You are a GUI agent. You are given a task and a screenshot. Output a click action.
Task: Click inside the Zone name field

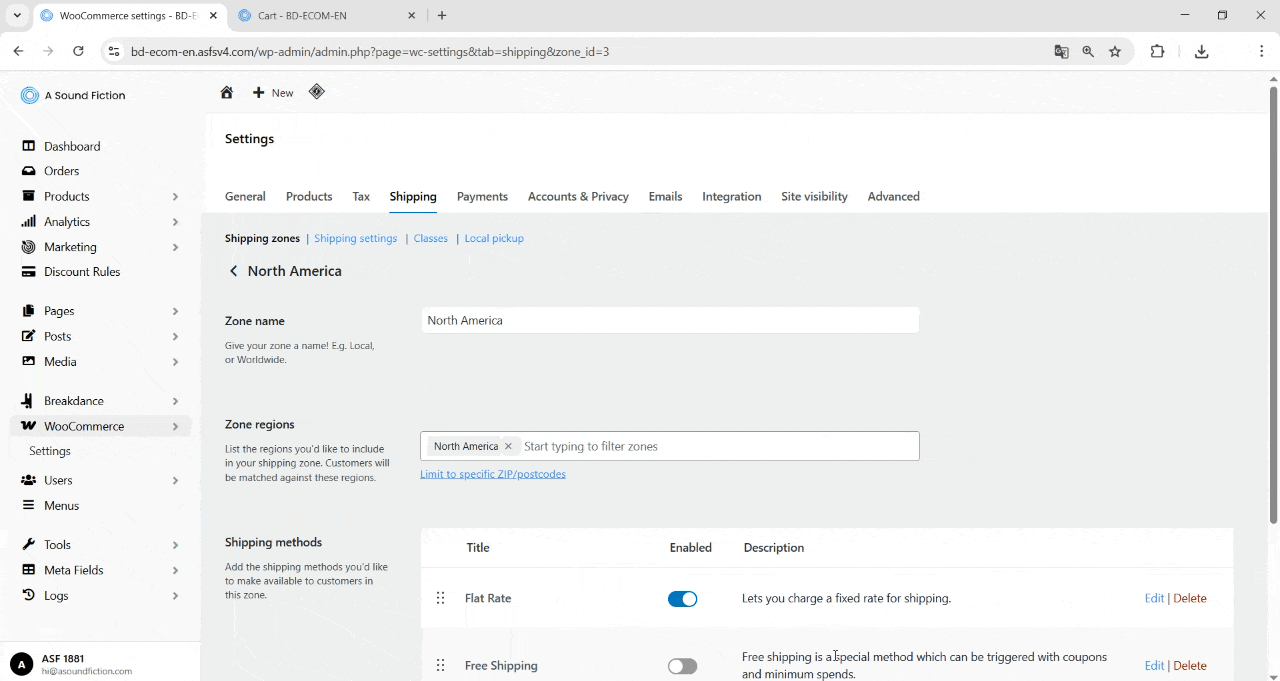point(669,320)
